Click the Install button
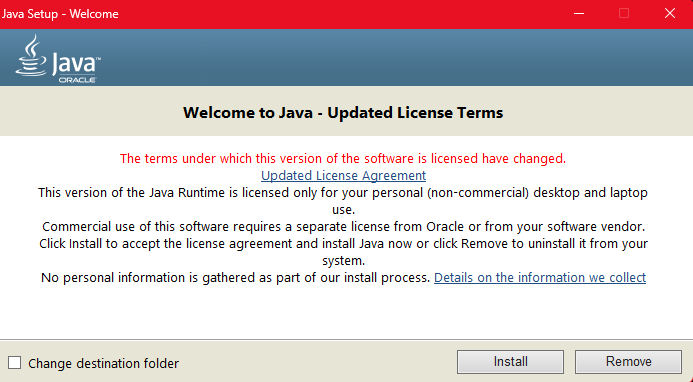The image size is (693, 382). click(x=510, y=362)
